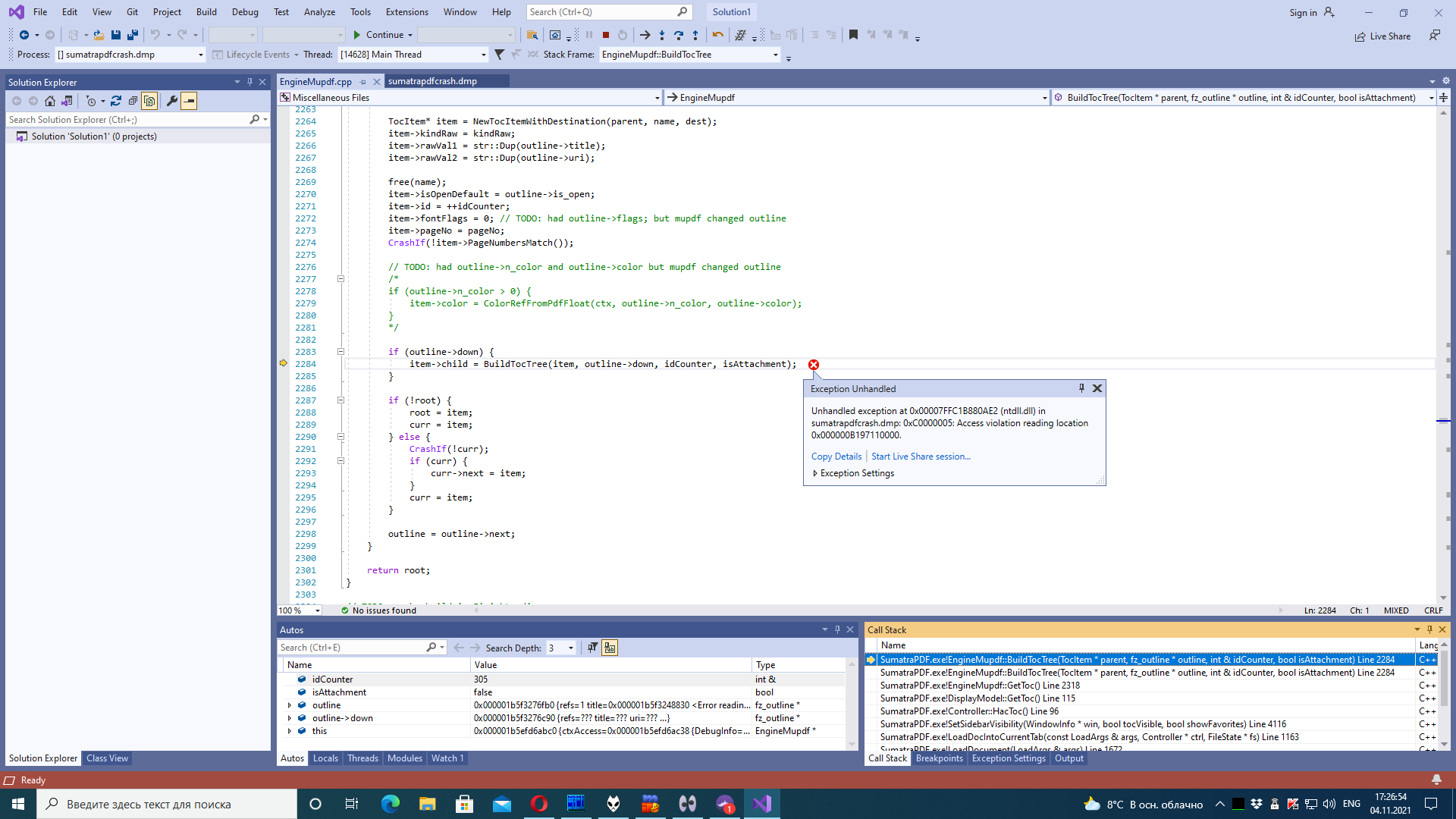Open the Thread dropdown showing Main Thread
The height and width of the screenshot is (819, 1456).
pos(483,54)
